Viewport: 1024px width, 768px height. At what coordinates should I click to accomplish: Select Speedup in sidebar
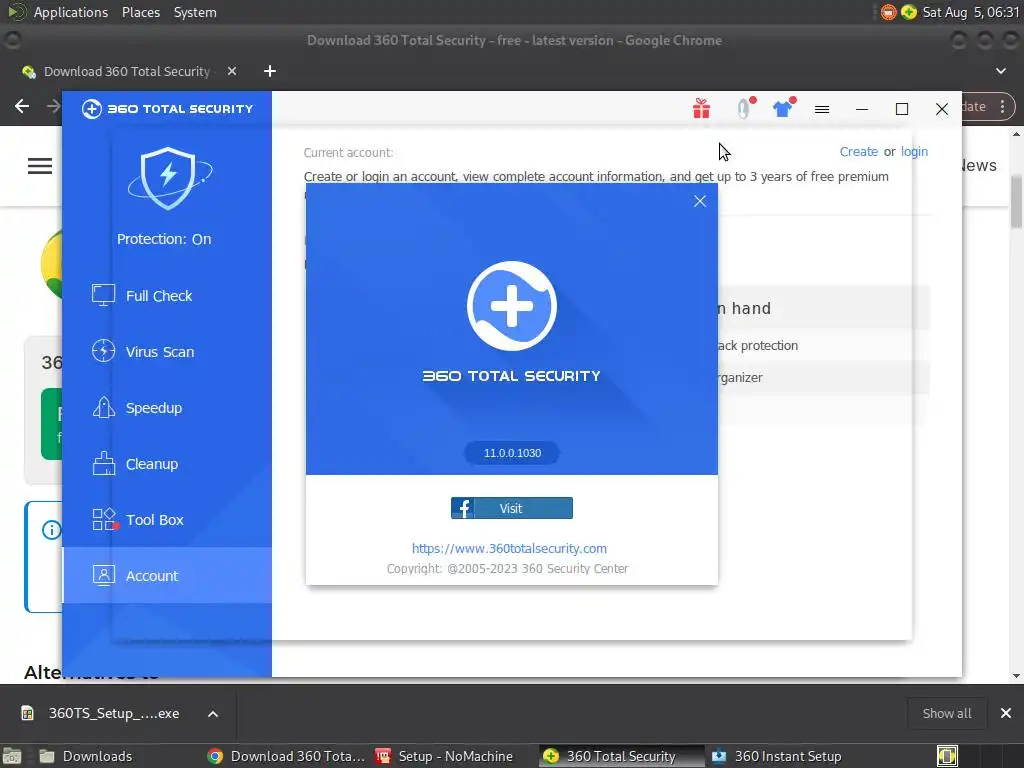pyautogui.click(x=167, y=408)
